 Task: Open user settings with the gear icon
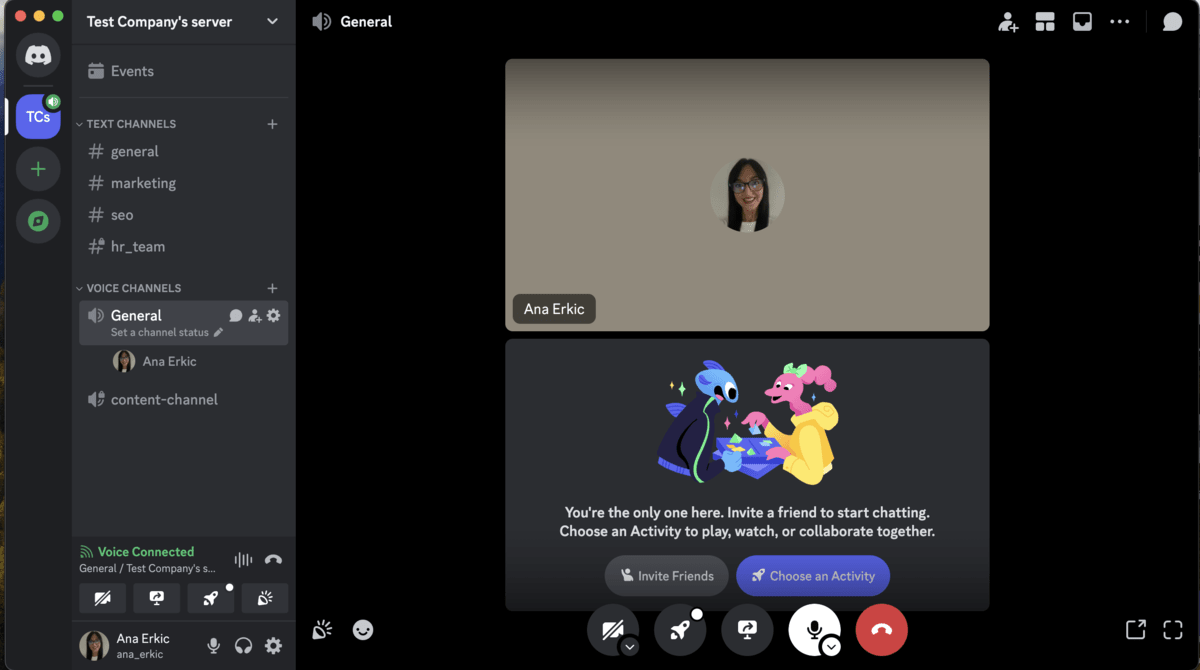(273, 646)
